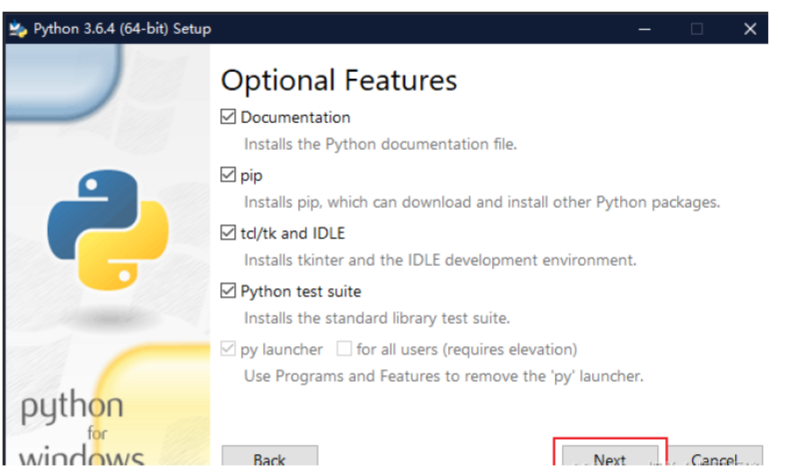
Task: Uncheck the Documentation checkbox
Action: tap(228, 117)
